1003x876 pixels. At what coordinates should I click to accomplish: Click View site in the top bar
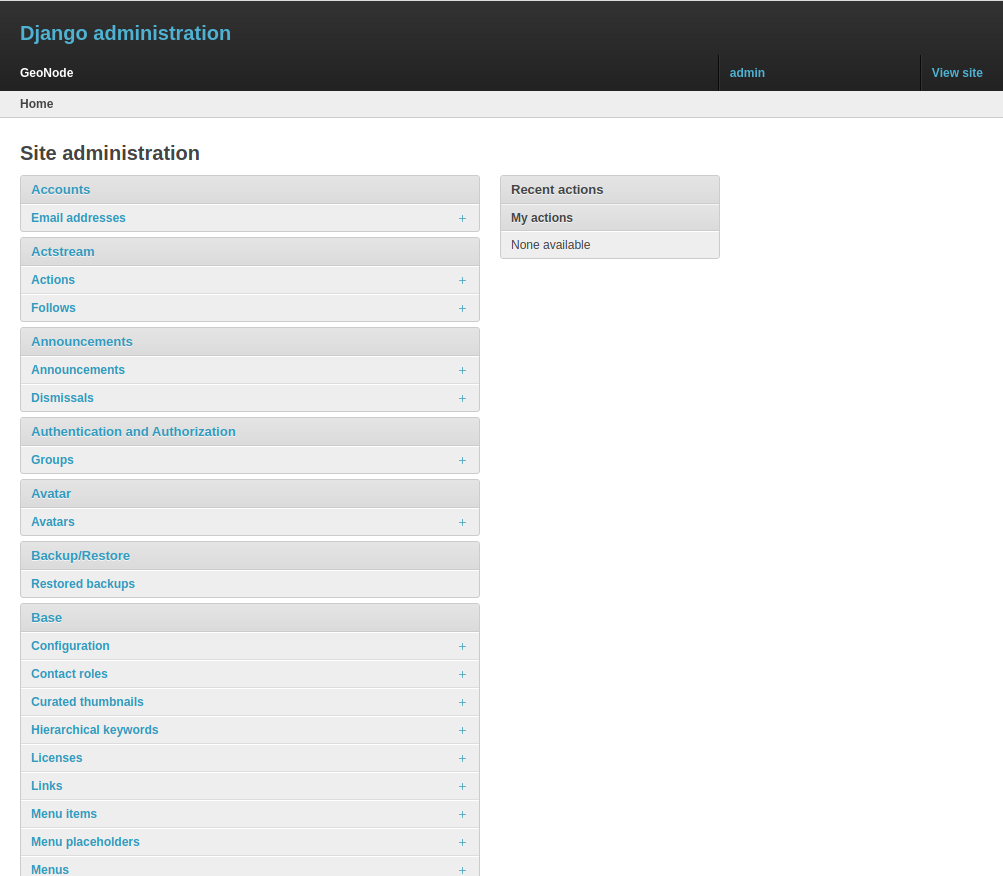pyautogui.click(x=956, y=73)
